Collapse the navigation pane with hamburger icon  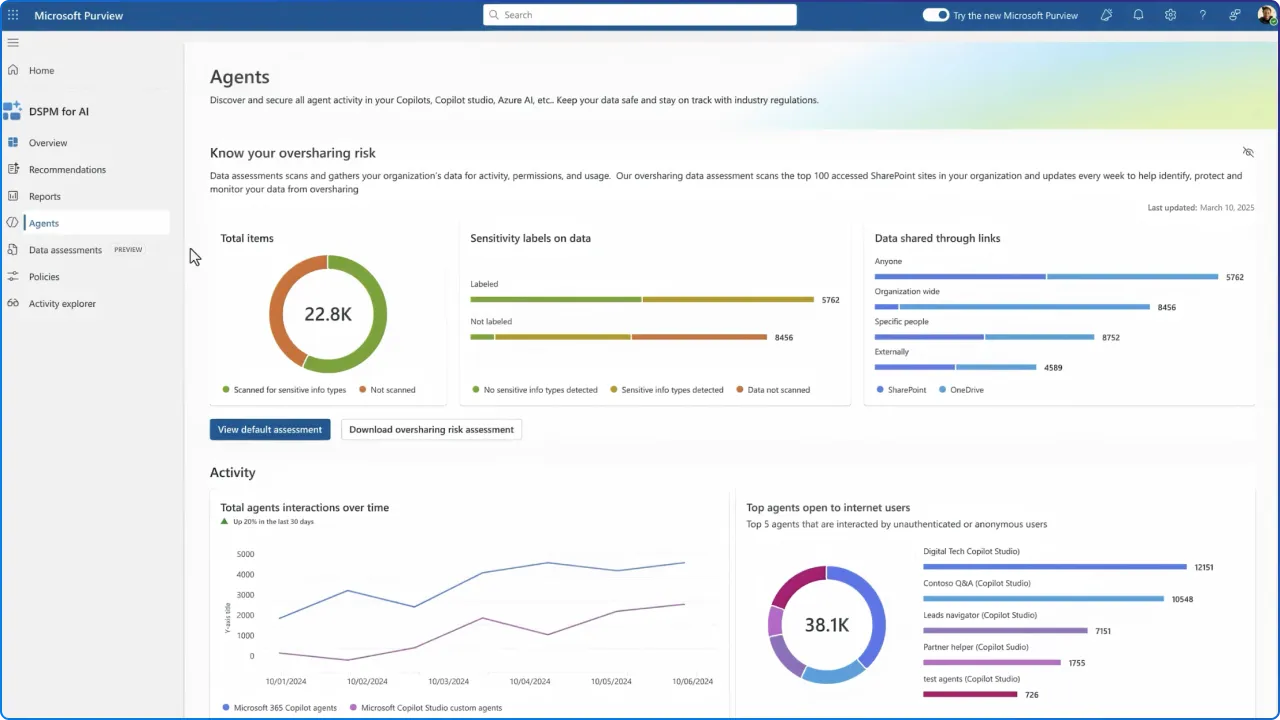coord(13,42)
